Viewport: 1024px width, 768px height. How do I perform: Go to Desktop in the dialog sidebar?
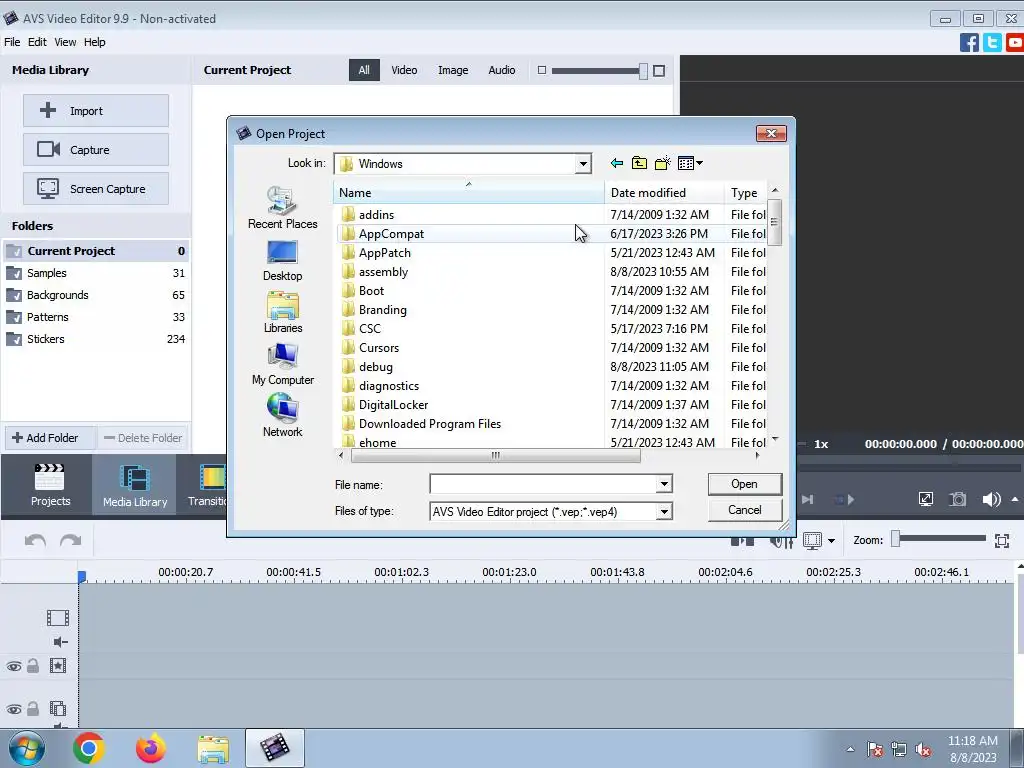[283, 261]
